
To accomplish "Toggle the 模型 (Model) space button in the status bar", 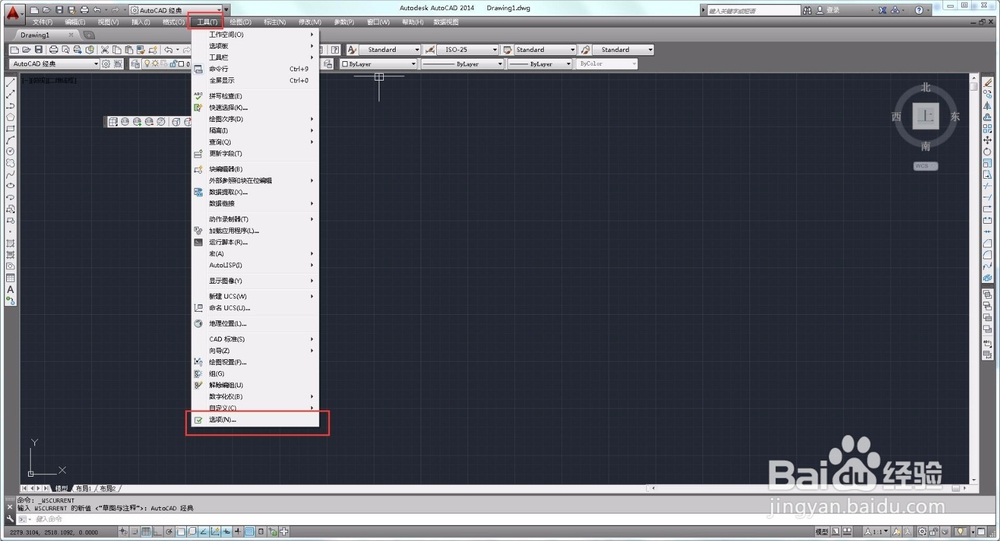I will click(x=822, y=531).
